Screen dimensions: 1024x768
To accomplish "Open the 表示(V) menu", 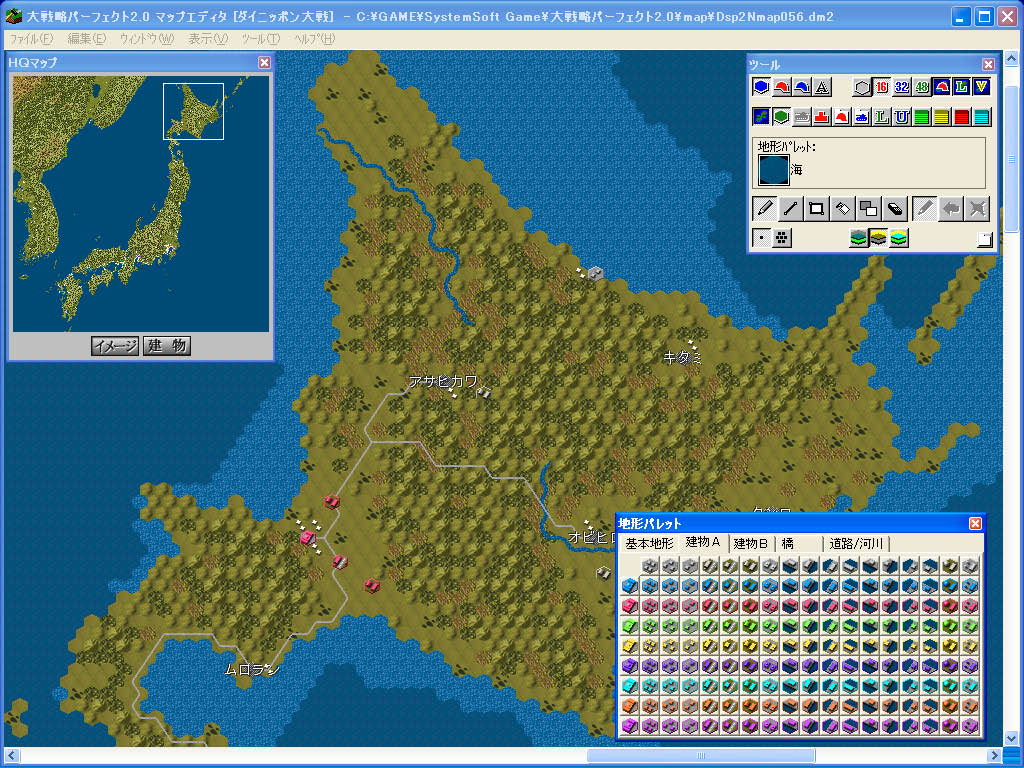I will pyautogui.click(x=208, y=39).
